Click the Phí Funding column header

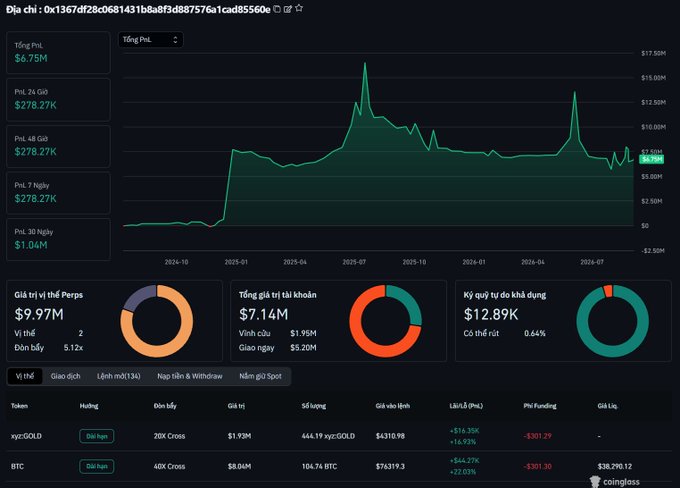540,406
